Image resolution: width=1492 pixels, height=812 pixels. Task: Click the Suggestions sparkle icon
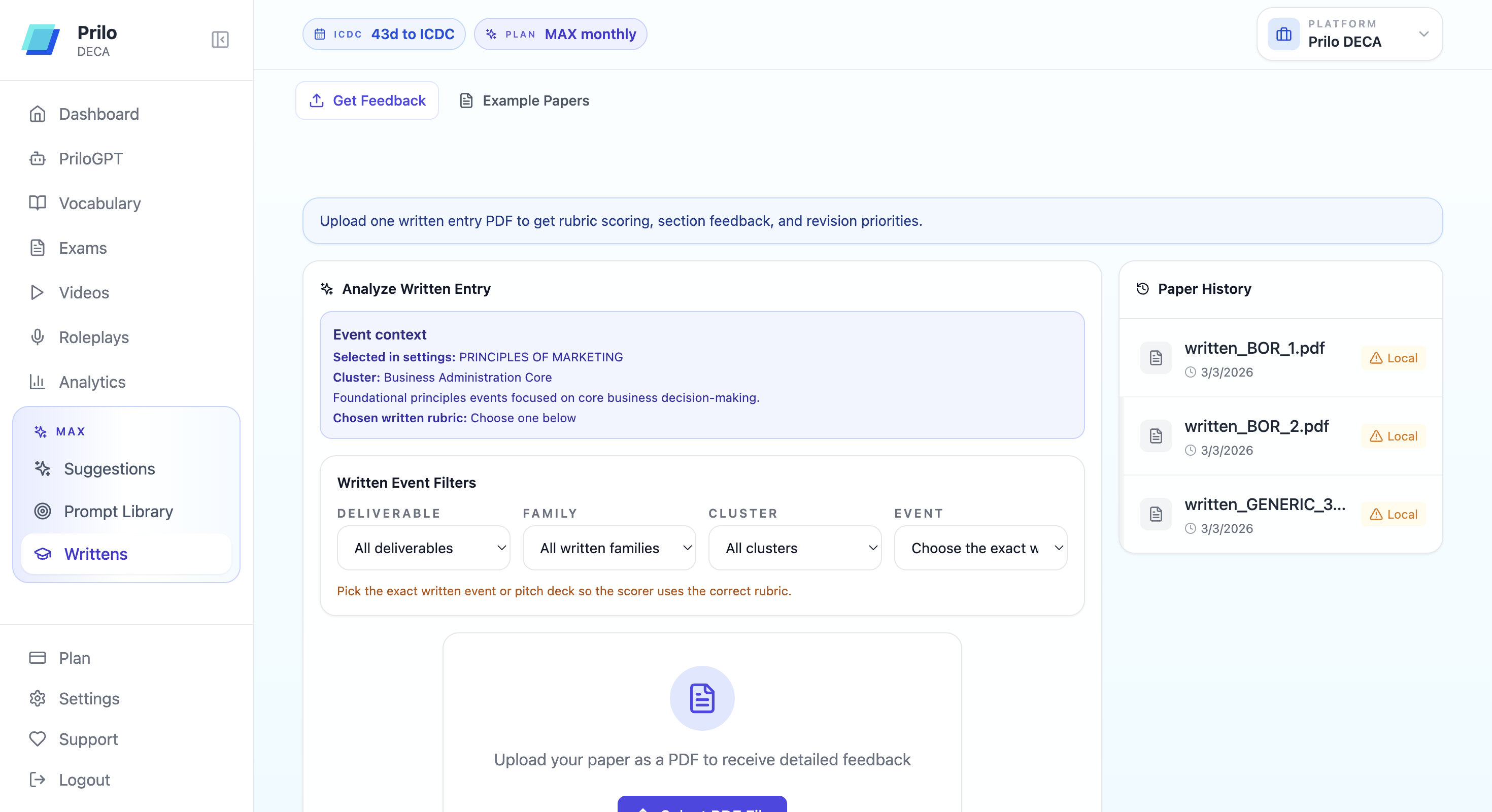(x=42, y=468)
